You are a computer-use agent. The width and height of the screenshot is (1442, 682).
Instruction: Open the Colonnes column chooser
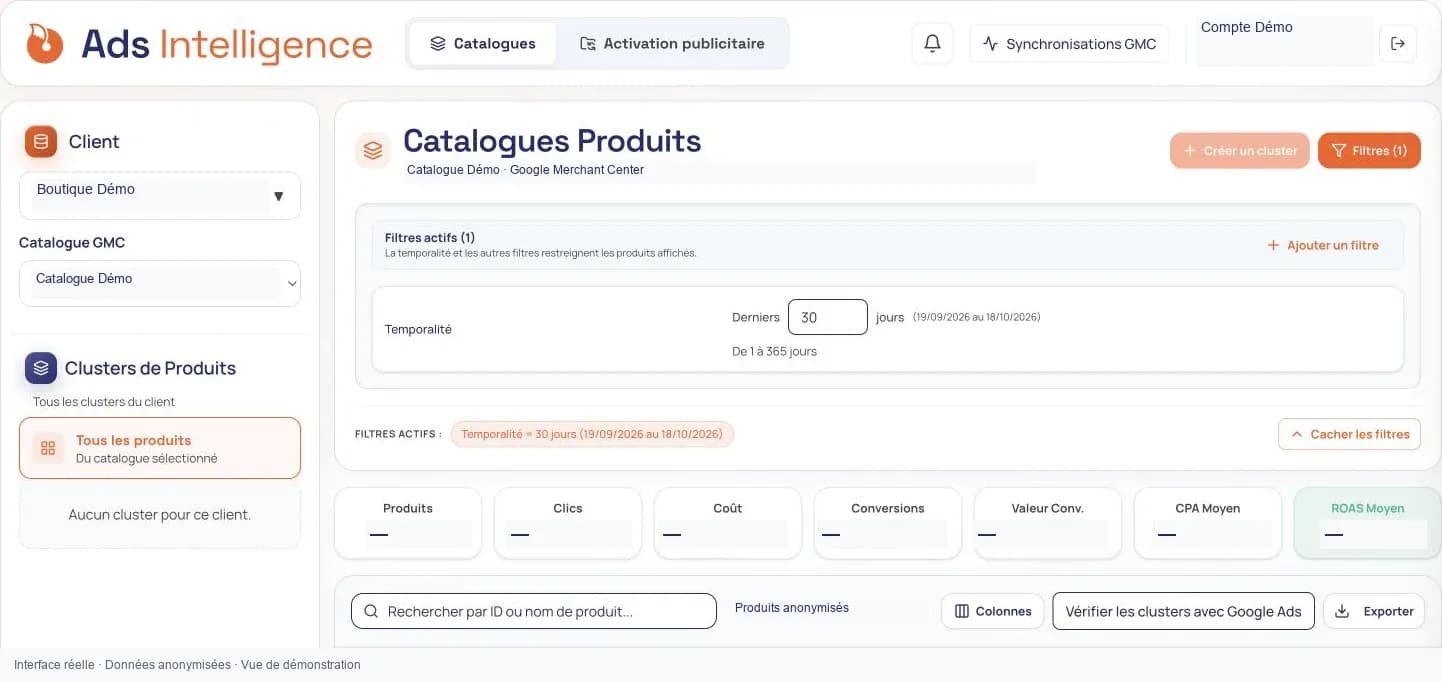(993, 611)
